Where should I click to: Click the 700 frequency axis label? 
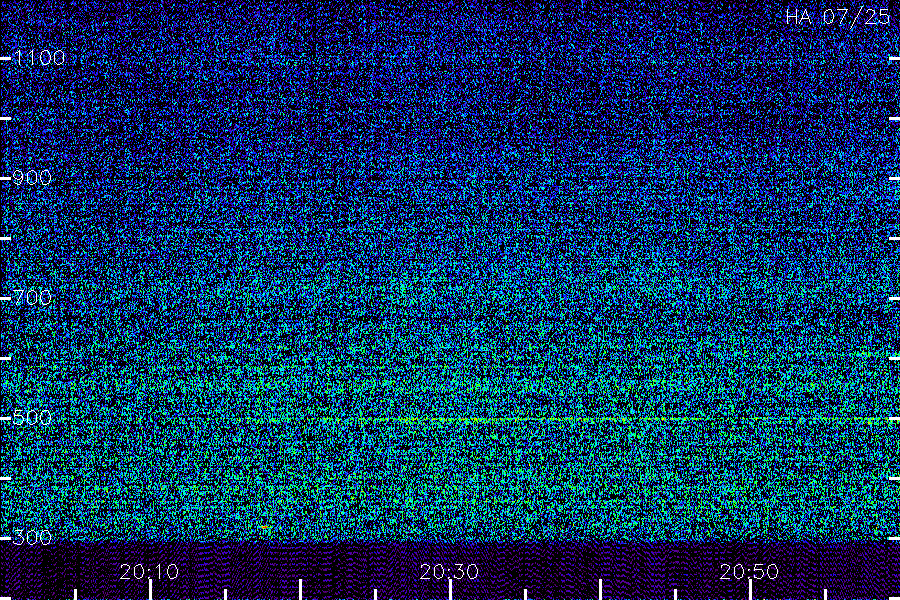32,298
